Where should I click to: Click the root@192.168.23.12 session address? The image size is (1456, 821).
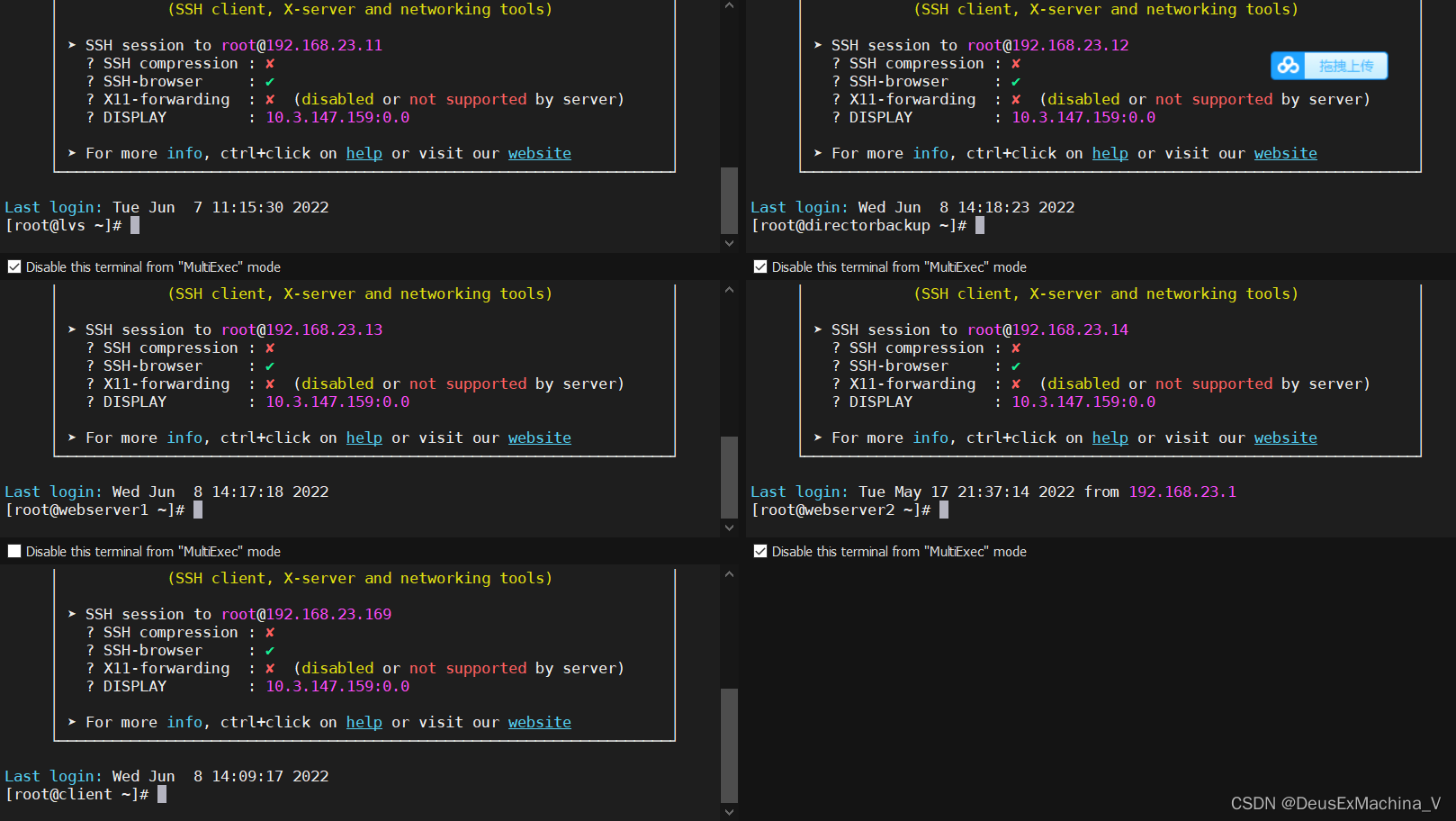(x=1047, y=45)
